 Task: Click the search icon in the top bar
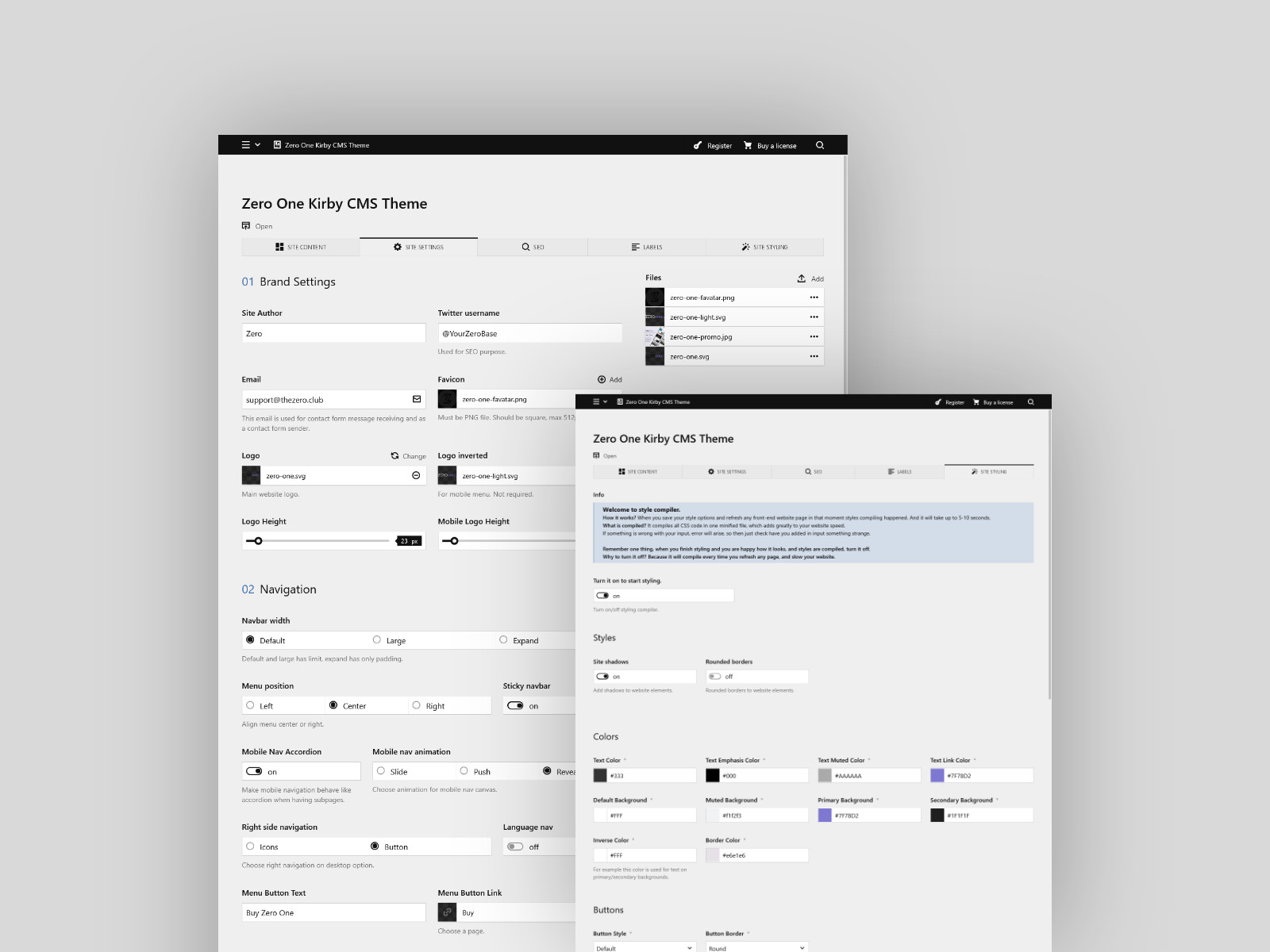point(820,145)
